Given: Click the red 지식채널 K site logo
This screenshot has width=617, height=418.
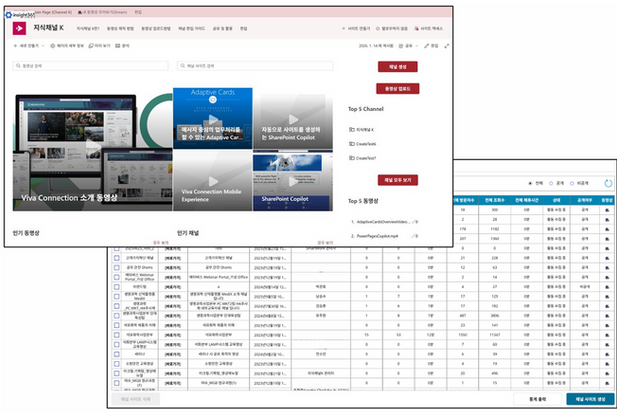Looking at the screenshot, I should (19, 28).
